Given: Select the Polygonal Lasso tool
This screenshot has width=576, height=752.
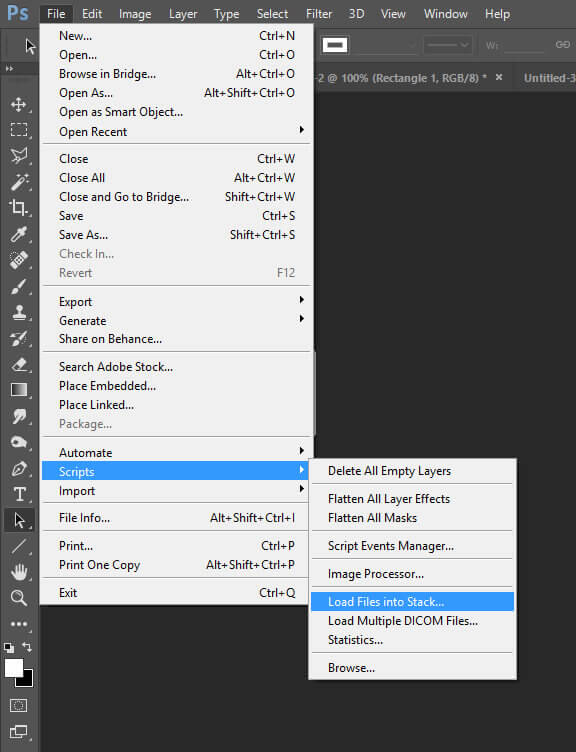Looking at the screenshot, I should [x=19, y=156].
